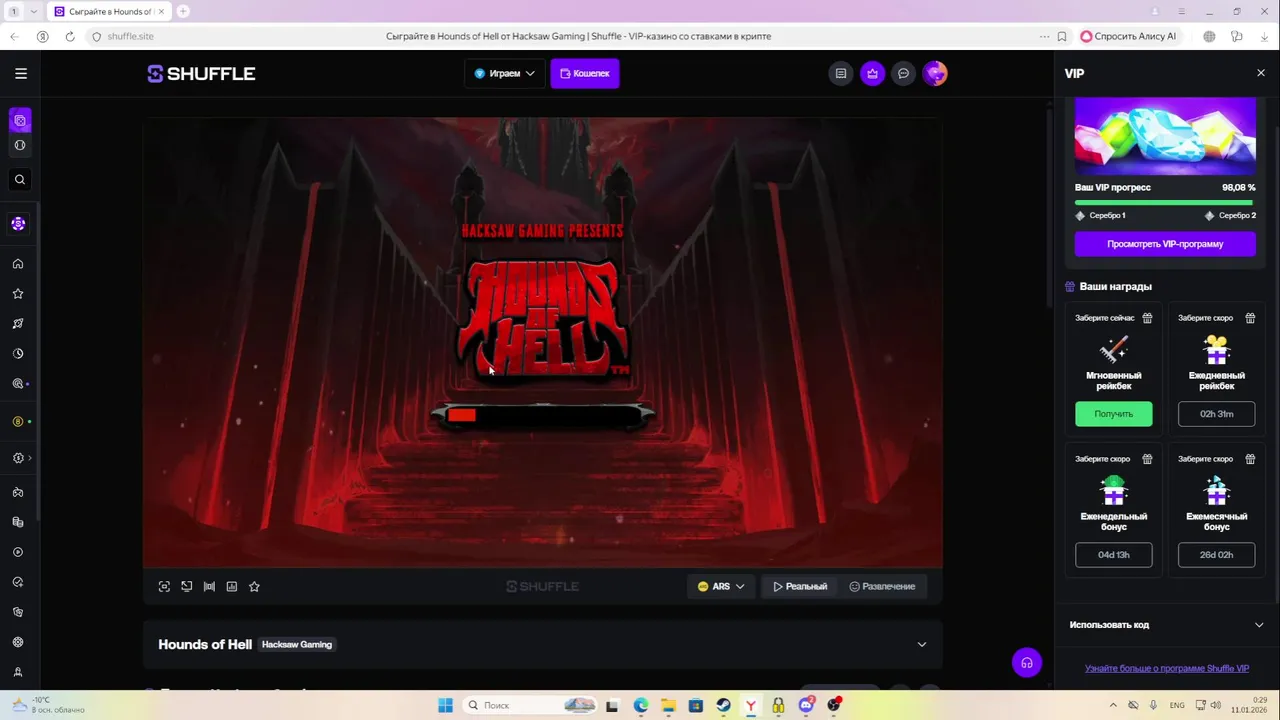Add Hounds of Hell to favorites with the star
The image size is (1280, 720).
[x=254, y=587]
